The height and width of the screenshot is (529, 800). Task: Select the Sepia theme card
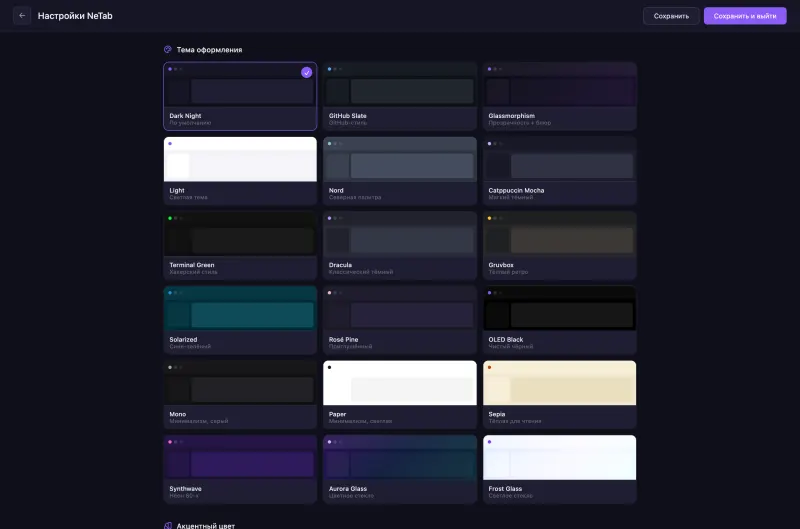(x=559, y=395)
